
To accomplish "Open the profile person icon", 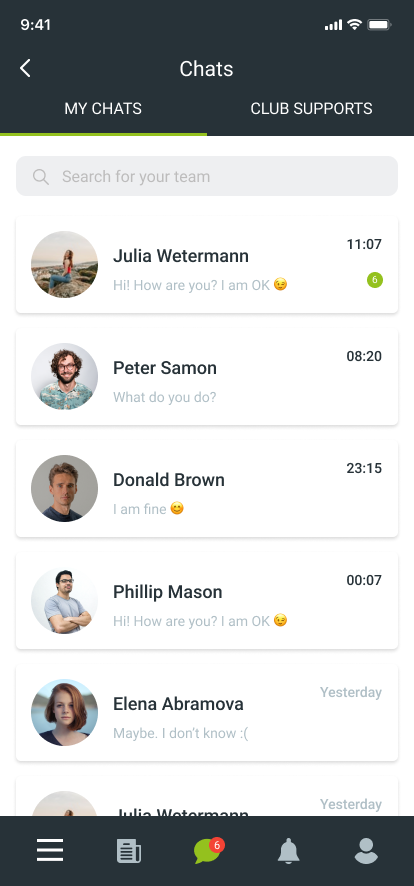I will (x=366, y=851).
